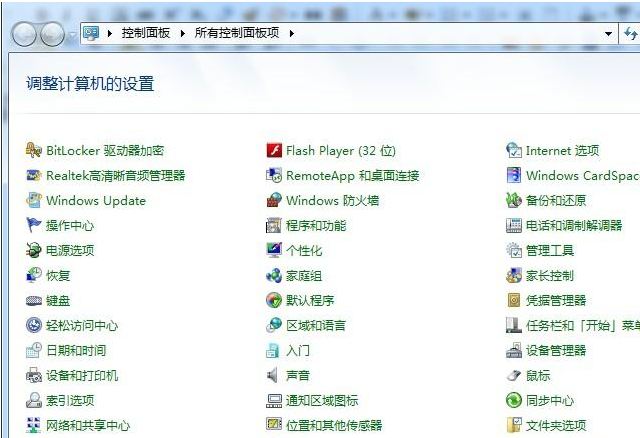This screenshot has width=640, height=438.
Task: Open the 入门 icon
Action: [x=273, y=350]
